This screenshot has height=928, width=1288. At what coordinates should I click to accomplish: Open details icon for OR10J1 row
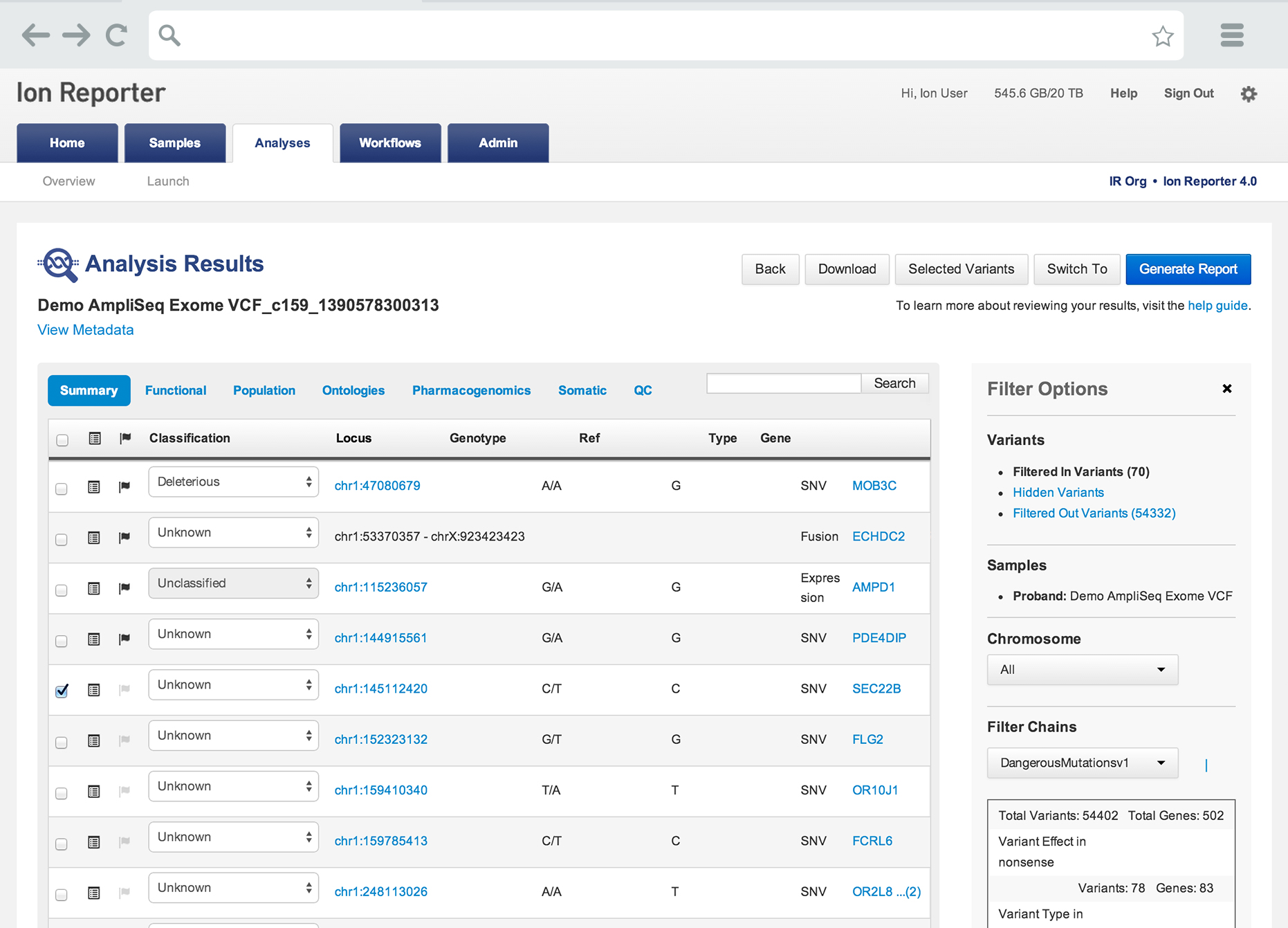tap(94, 791)
